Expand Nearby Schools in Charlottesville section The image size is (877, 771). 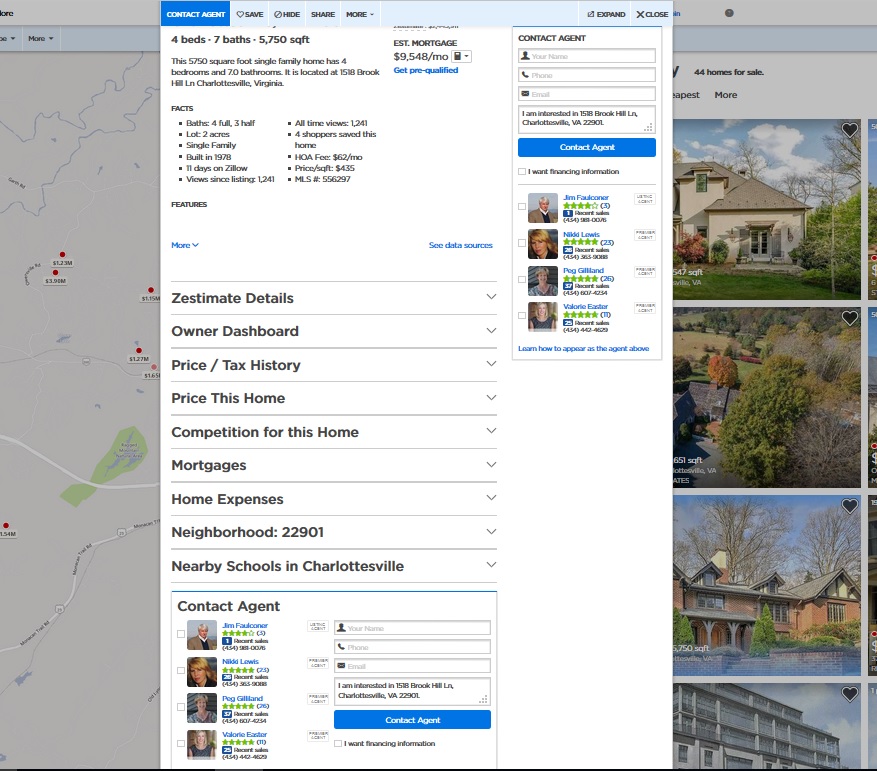pyautogui.click(x=334, y=566)
